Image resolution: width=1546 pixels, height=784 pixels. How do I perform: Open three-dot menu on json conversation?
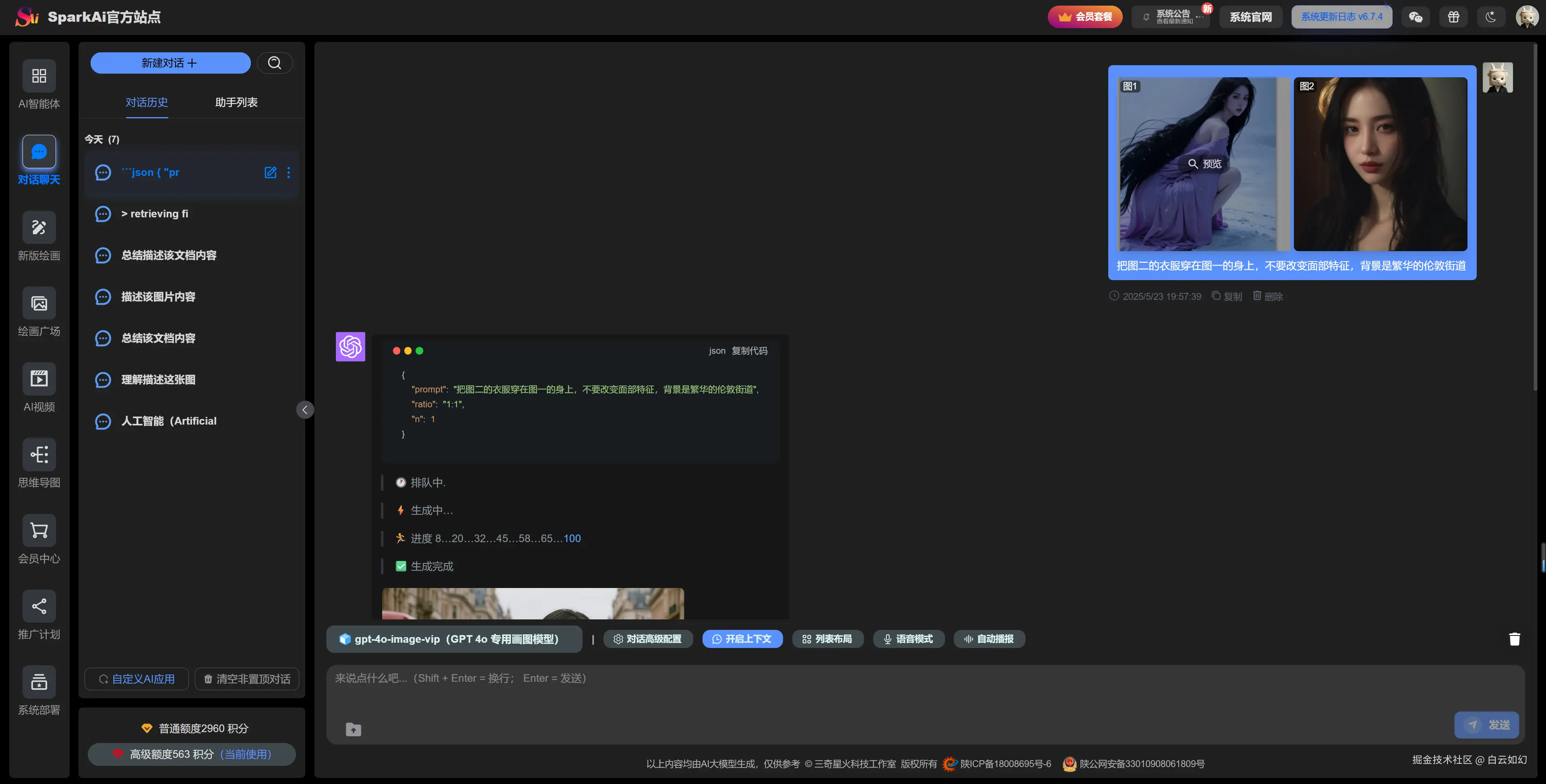[x=289, y=173]
